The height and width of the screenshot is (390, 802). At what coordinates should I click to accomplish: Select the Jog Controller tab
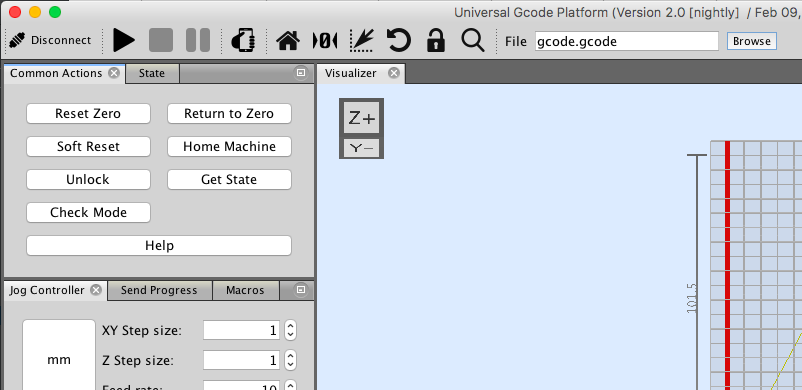click(47, 290)
